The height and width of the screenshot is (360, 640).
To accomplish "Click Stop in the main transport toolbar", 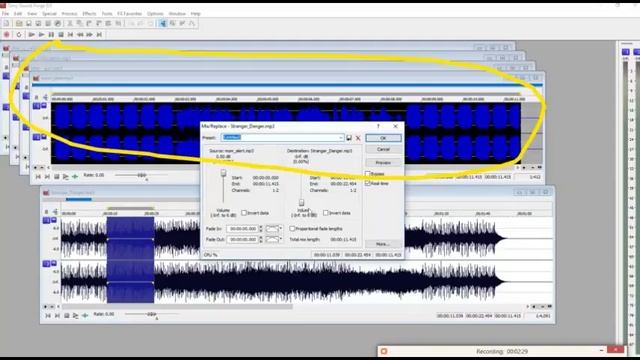I will tap(61, 35).
